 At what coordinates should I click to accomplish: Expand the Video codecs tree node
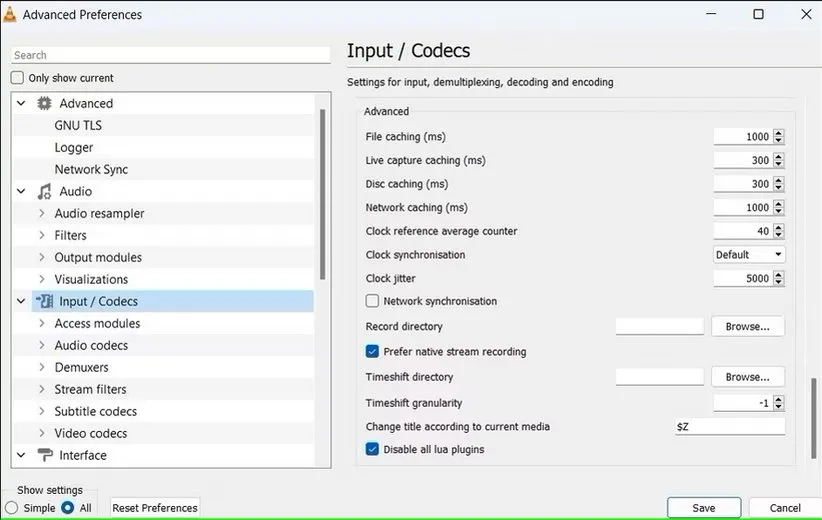41,434
